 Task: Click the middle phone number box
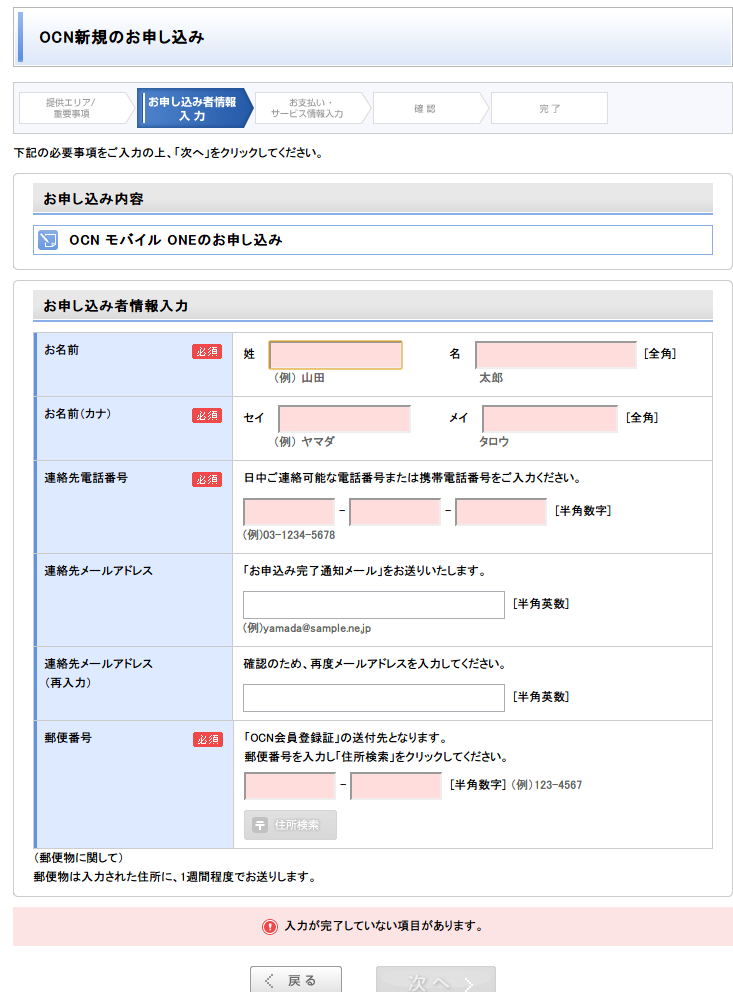tap(395, 512)
